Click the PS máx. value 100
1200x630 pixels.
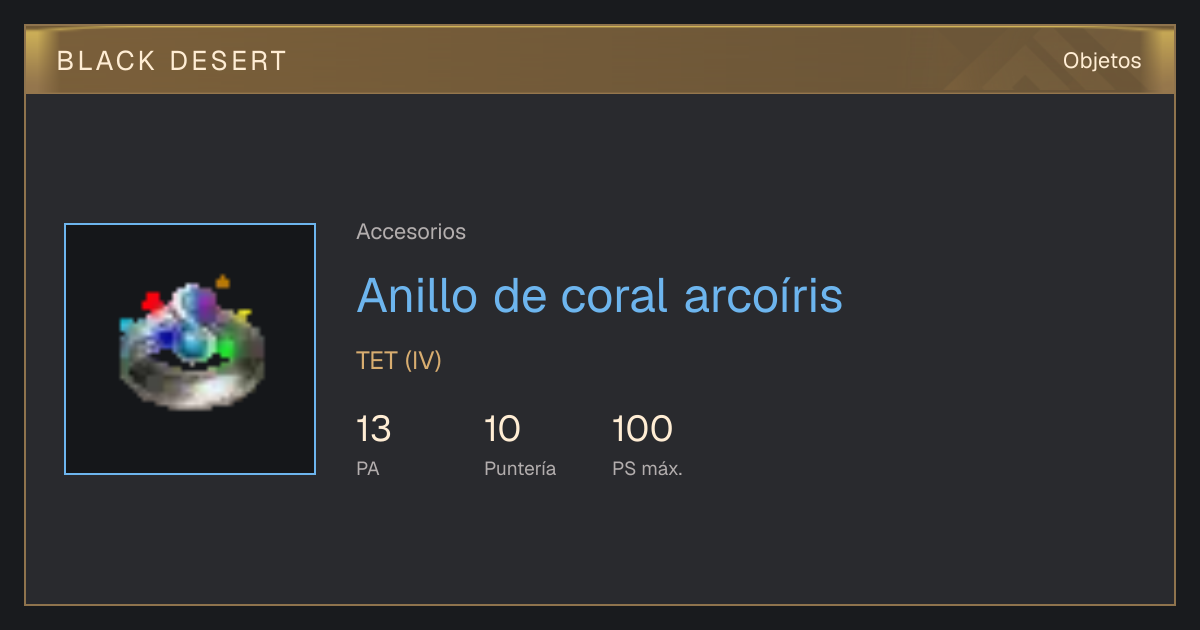pyautogui.click(x=642, y=429)
